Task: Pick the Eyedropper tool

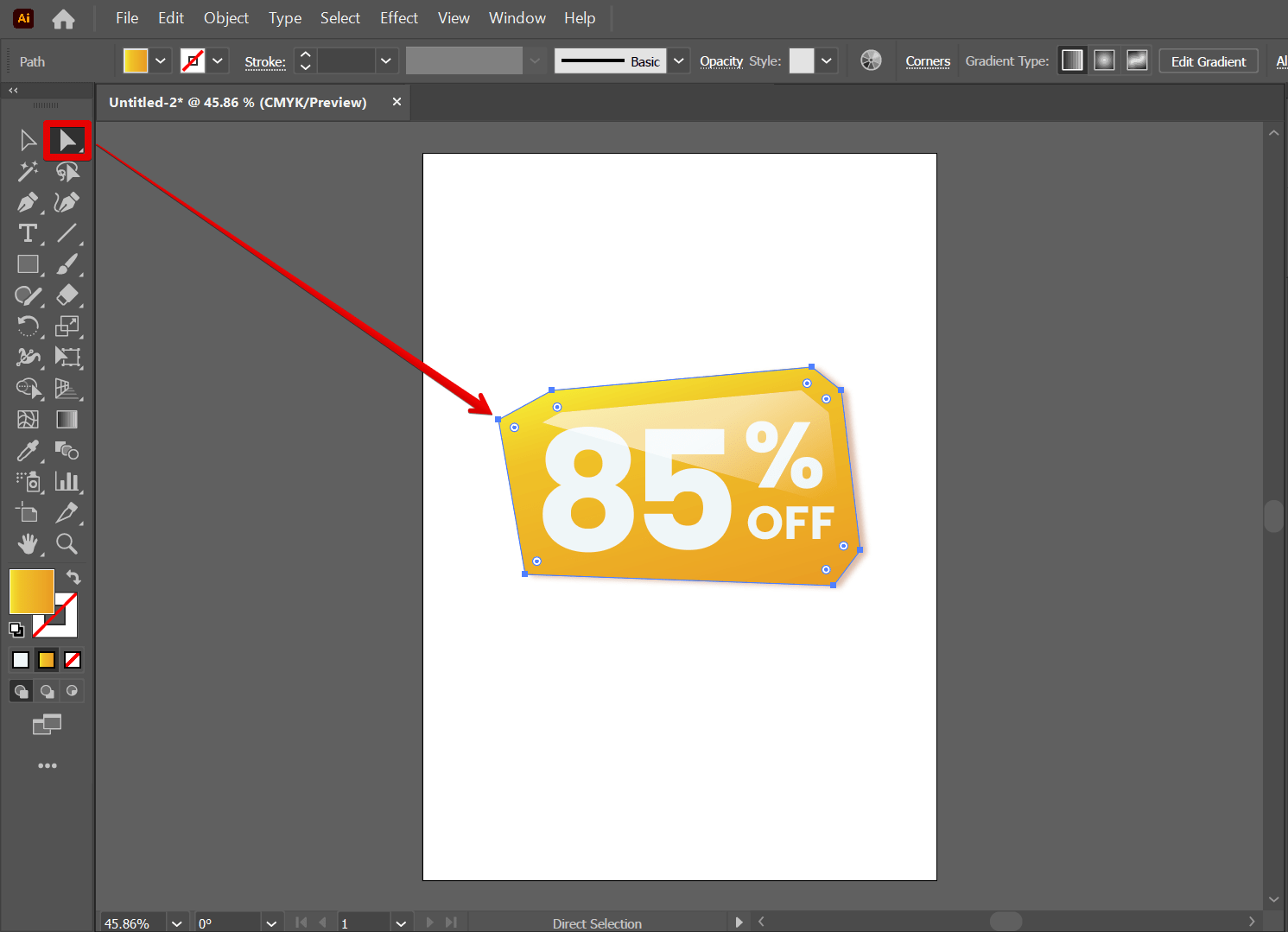Action: (28, 450)
